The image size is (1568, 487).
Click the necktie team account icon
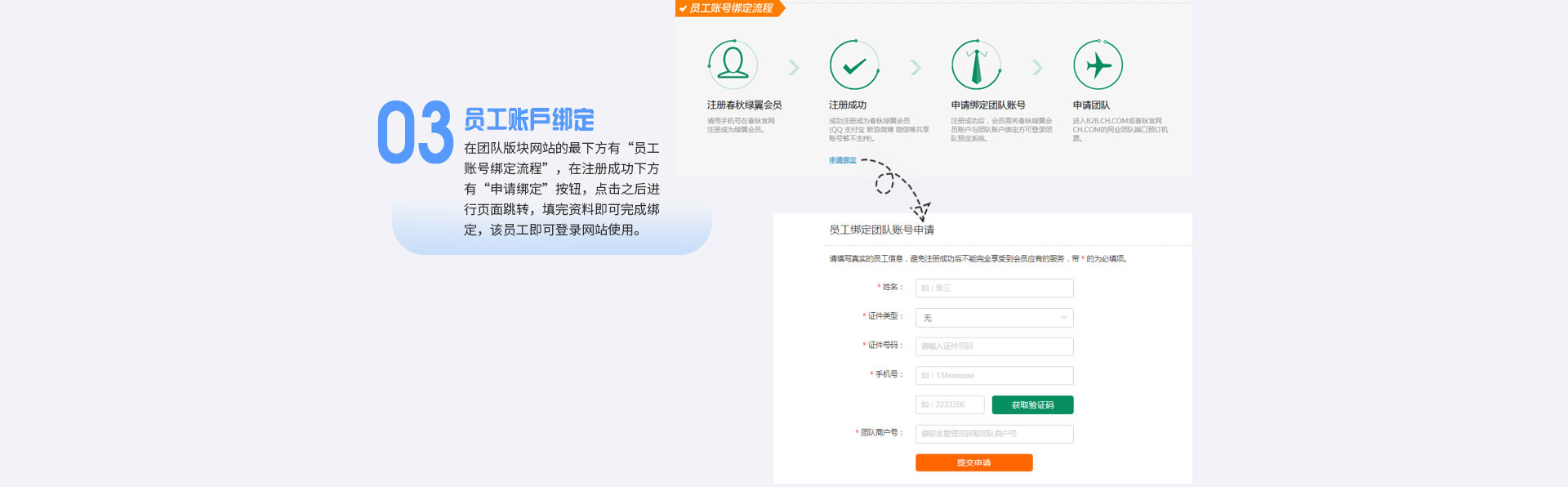point(976,65)
